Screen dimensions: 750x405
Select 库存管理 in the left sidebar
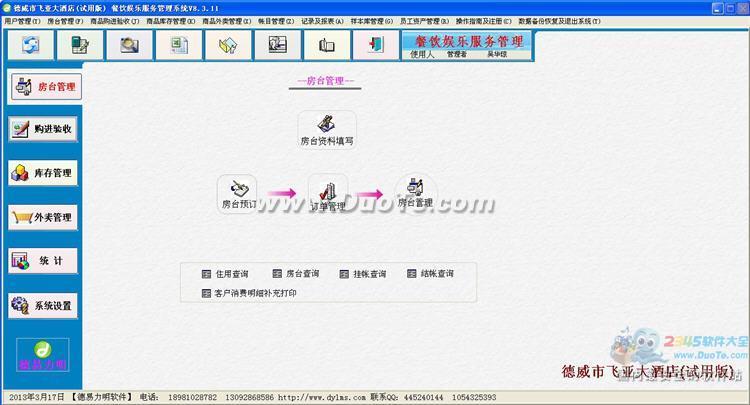(44, 173)
